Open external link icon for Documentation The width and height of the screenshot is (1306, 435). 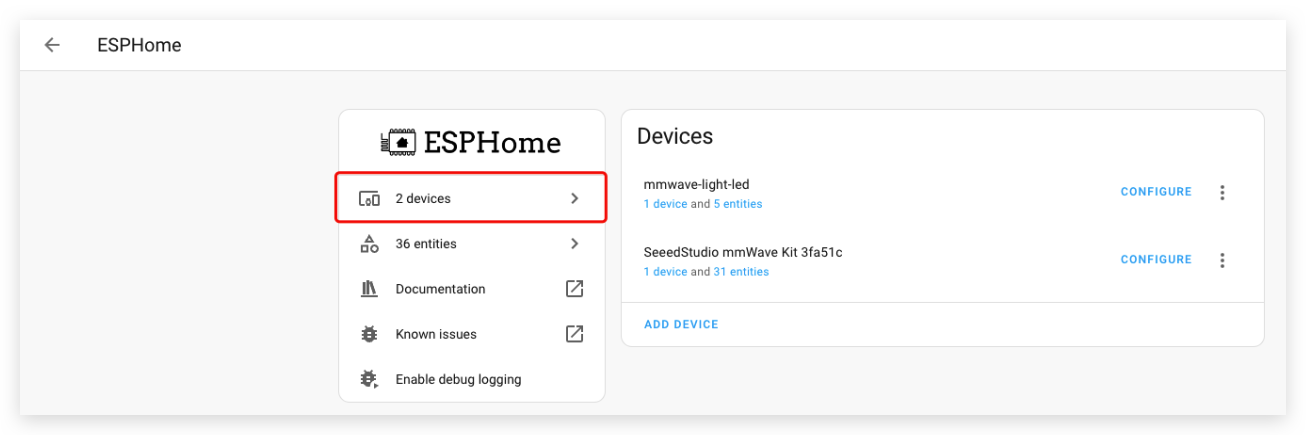click(574, 289)
